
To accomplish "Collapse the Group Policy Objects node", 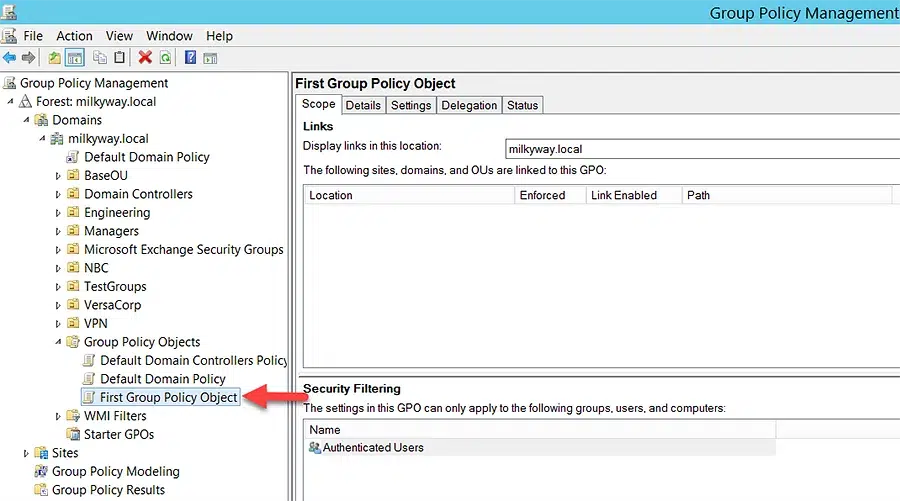I will coord(58,342).
